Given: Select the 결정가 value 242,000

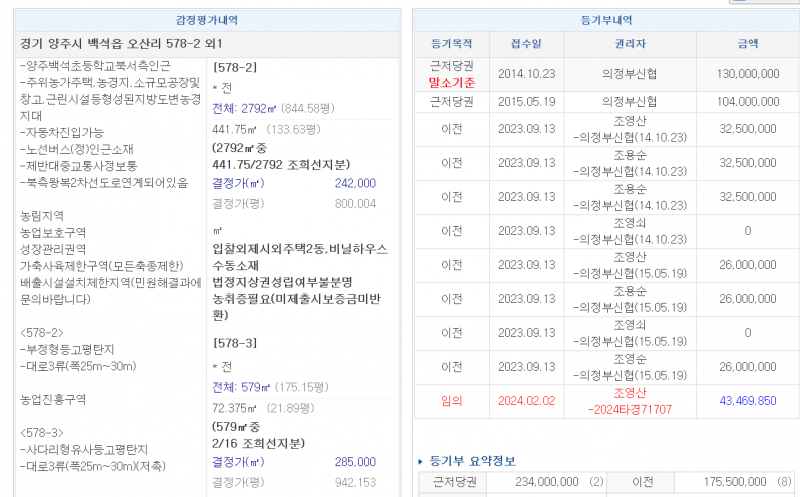Looking at the screenshot, I should click(x=355, y=184).
